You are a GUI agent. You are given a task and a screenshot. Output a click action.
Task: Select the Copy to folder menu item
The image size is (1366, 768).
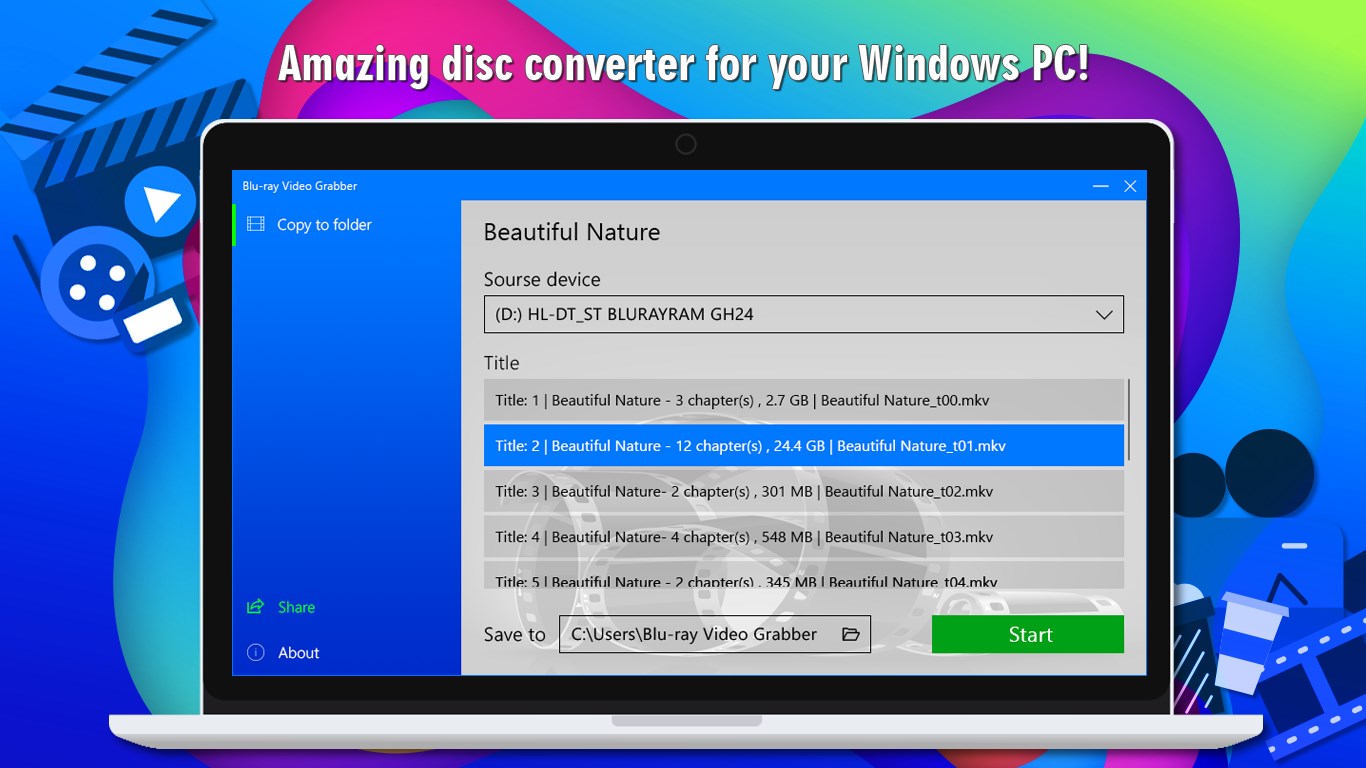point(346,225)
